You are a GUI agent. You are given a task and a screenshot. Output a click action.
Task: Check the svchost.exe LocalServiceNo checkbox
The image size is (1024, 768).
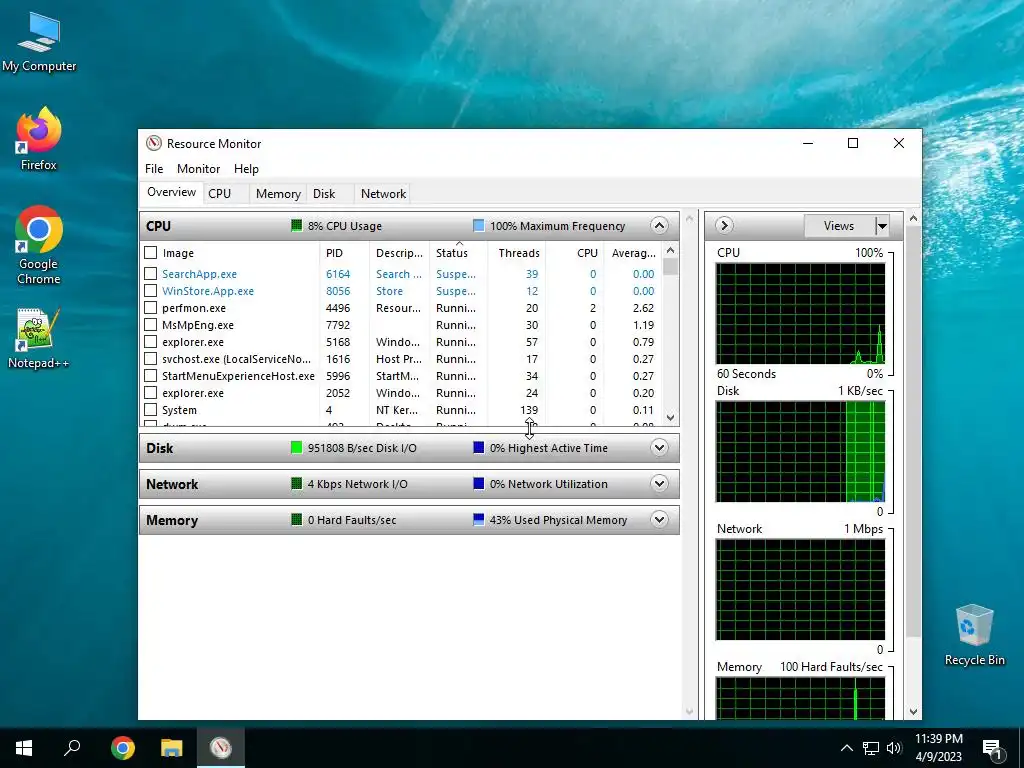(150, 359)
